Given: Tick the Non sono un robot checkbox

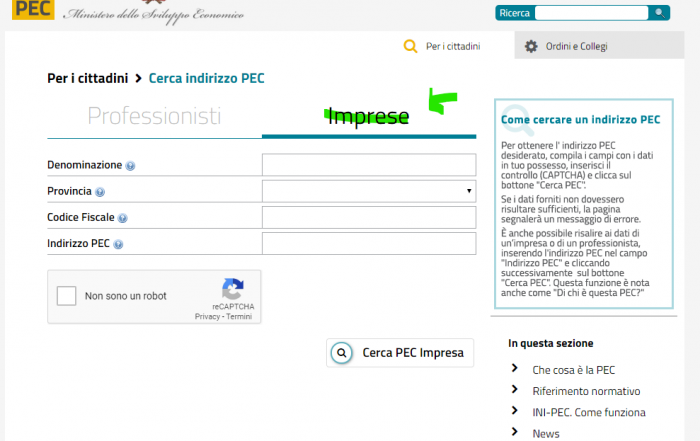Looking at the screenshot, I should pos(67,296).
